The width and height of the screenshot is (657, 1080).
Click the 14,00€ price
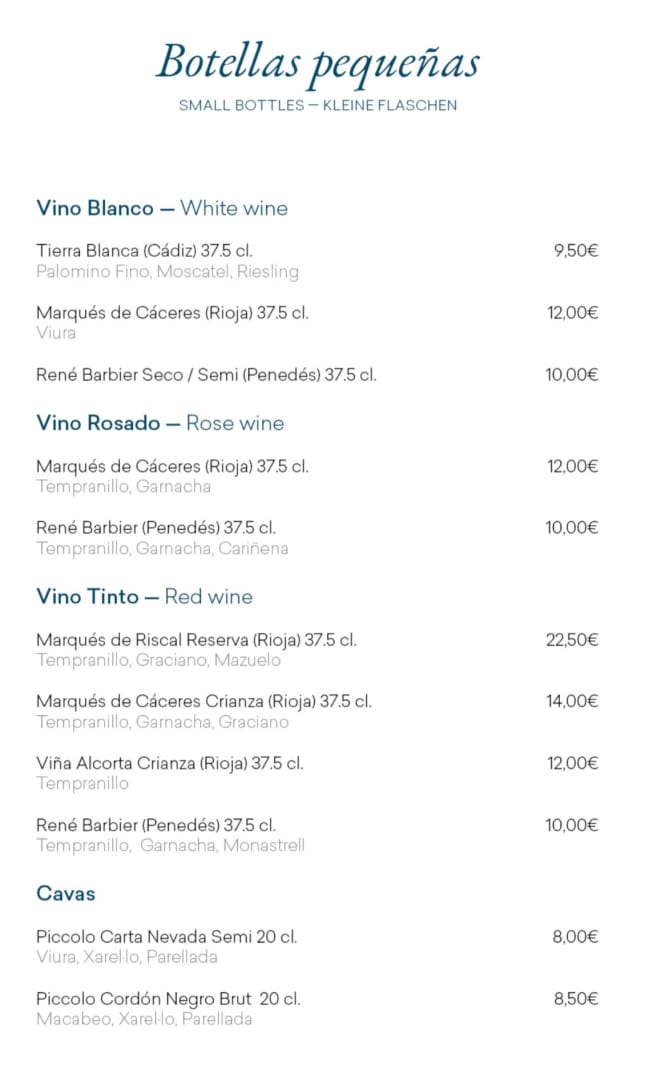point(571,702)
